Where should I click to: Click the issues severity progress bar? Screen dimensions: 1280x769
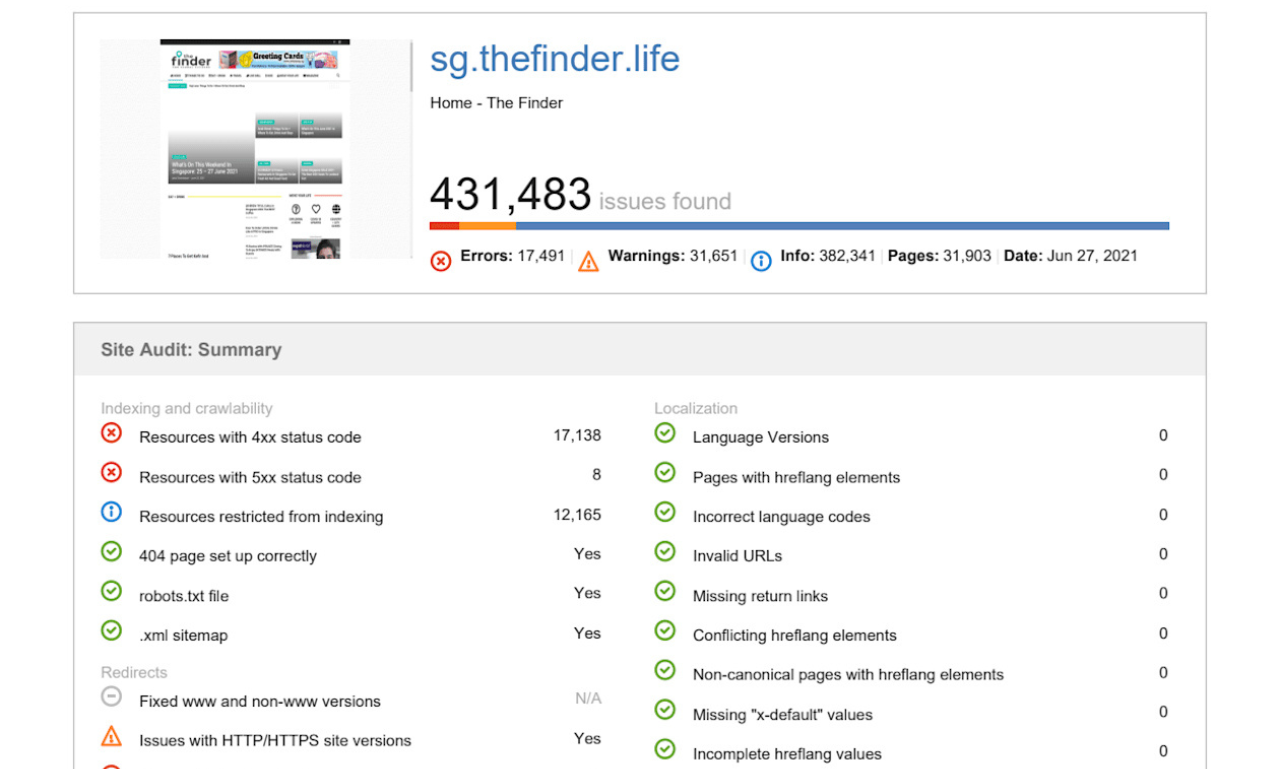point(798,225)
